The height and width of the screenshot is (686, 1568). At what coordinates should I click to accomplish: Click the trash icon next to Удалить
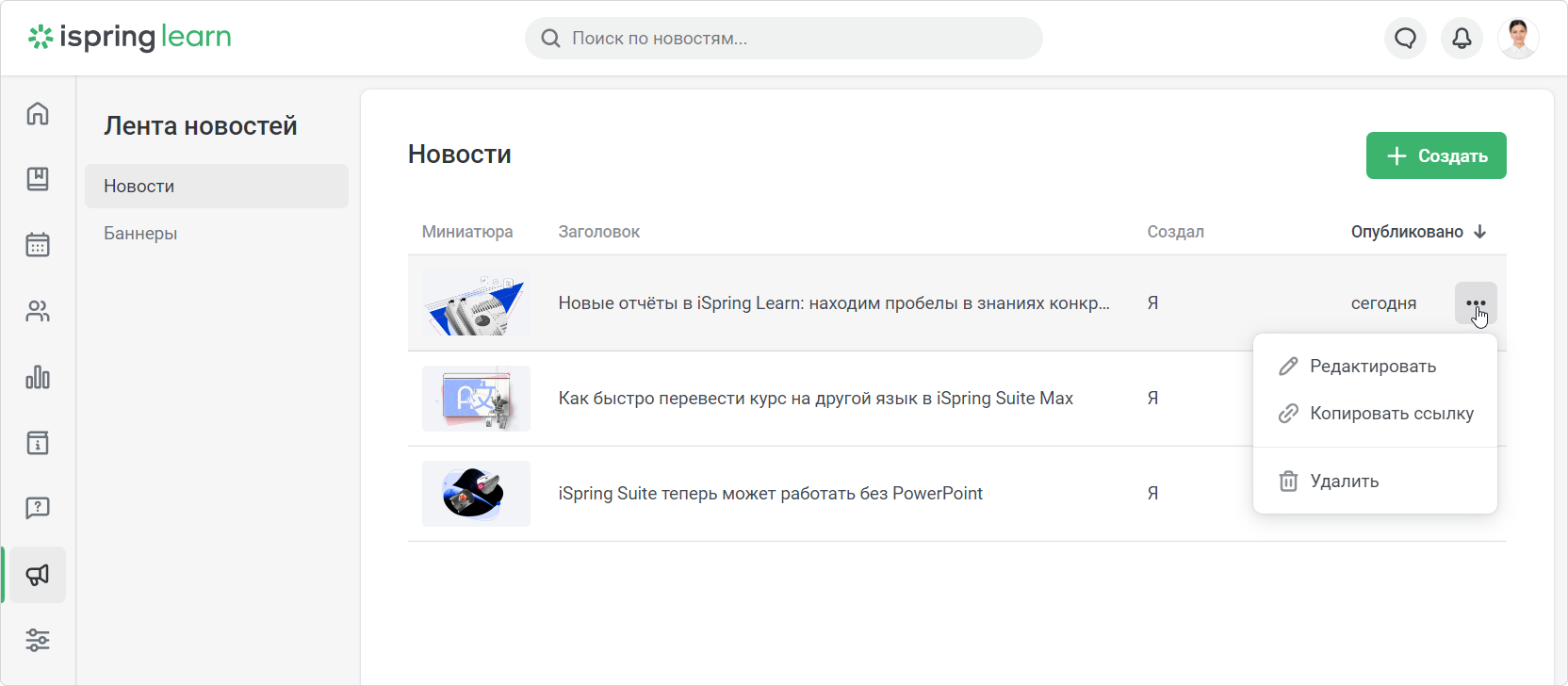pos(1288,482)
